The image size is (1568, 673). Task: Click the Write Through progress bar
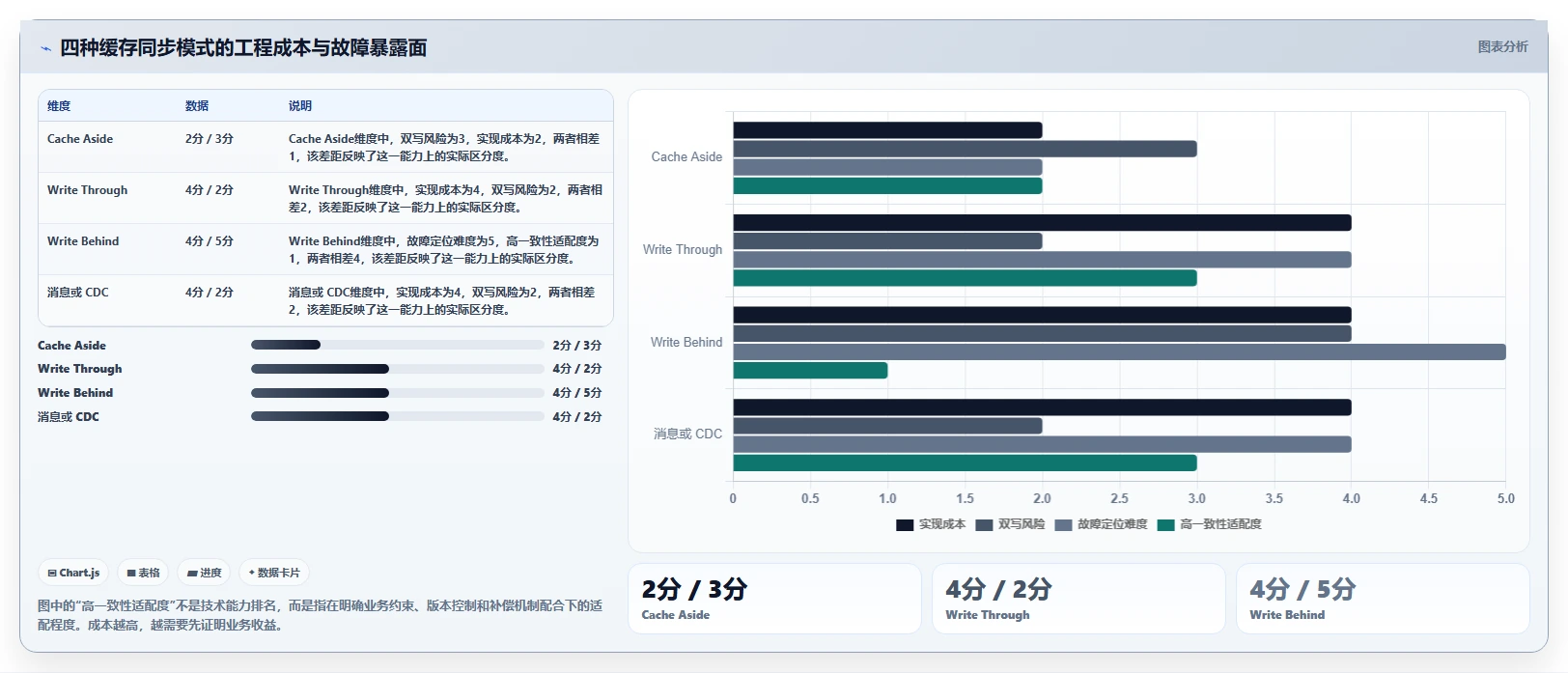point(398,369)
